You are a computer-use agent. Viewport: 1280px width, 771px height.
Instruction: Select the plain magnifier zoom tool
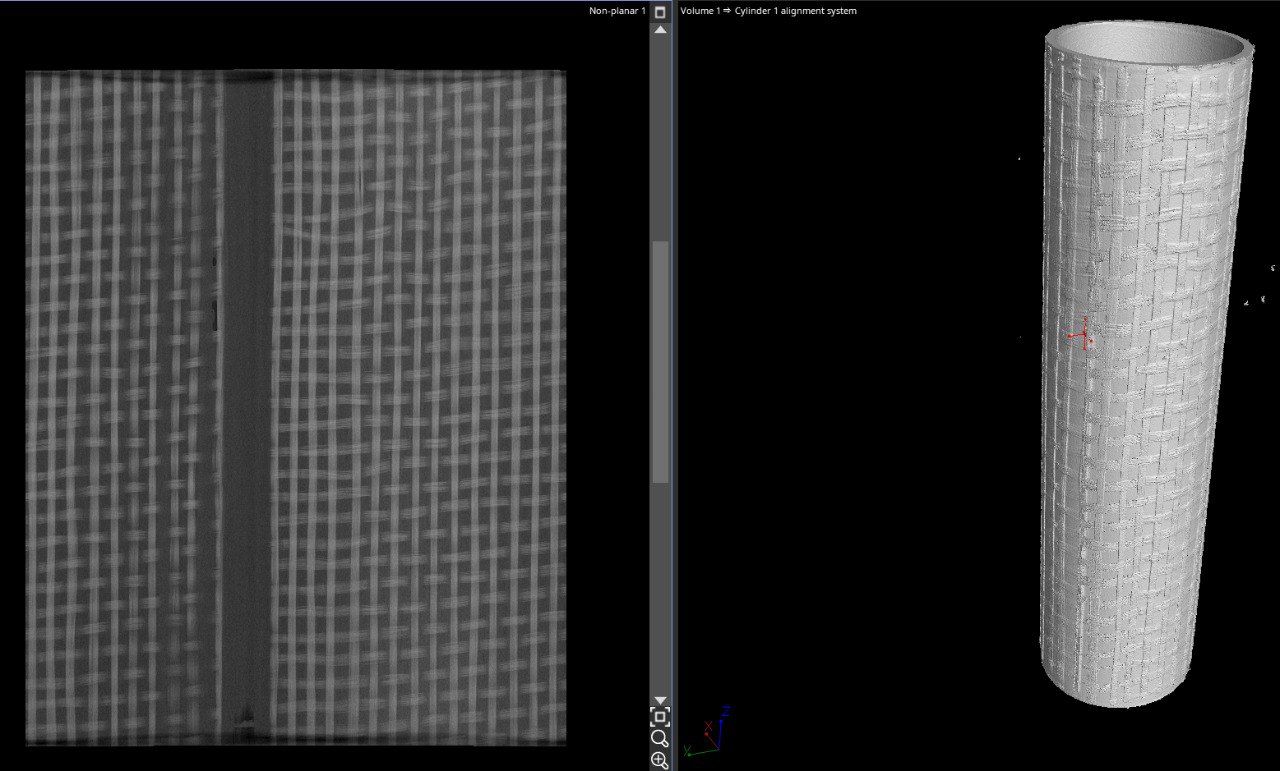[x=660, y=739]
